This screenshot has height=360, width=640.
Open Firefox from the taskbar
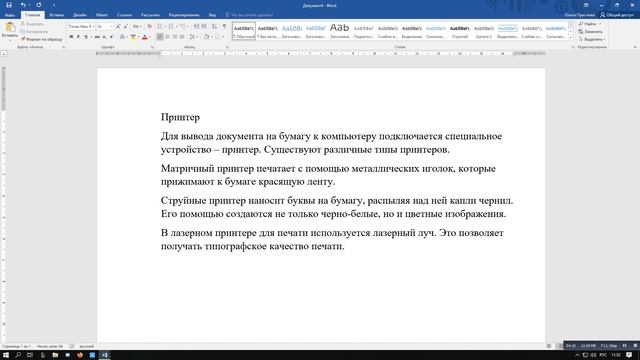(80, 355)
